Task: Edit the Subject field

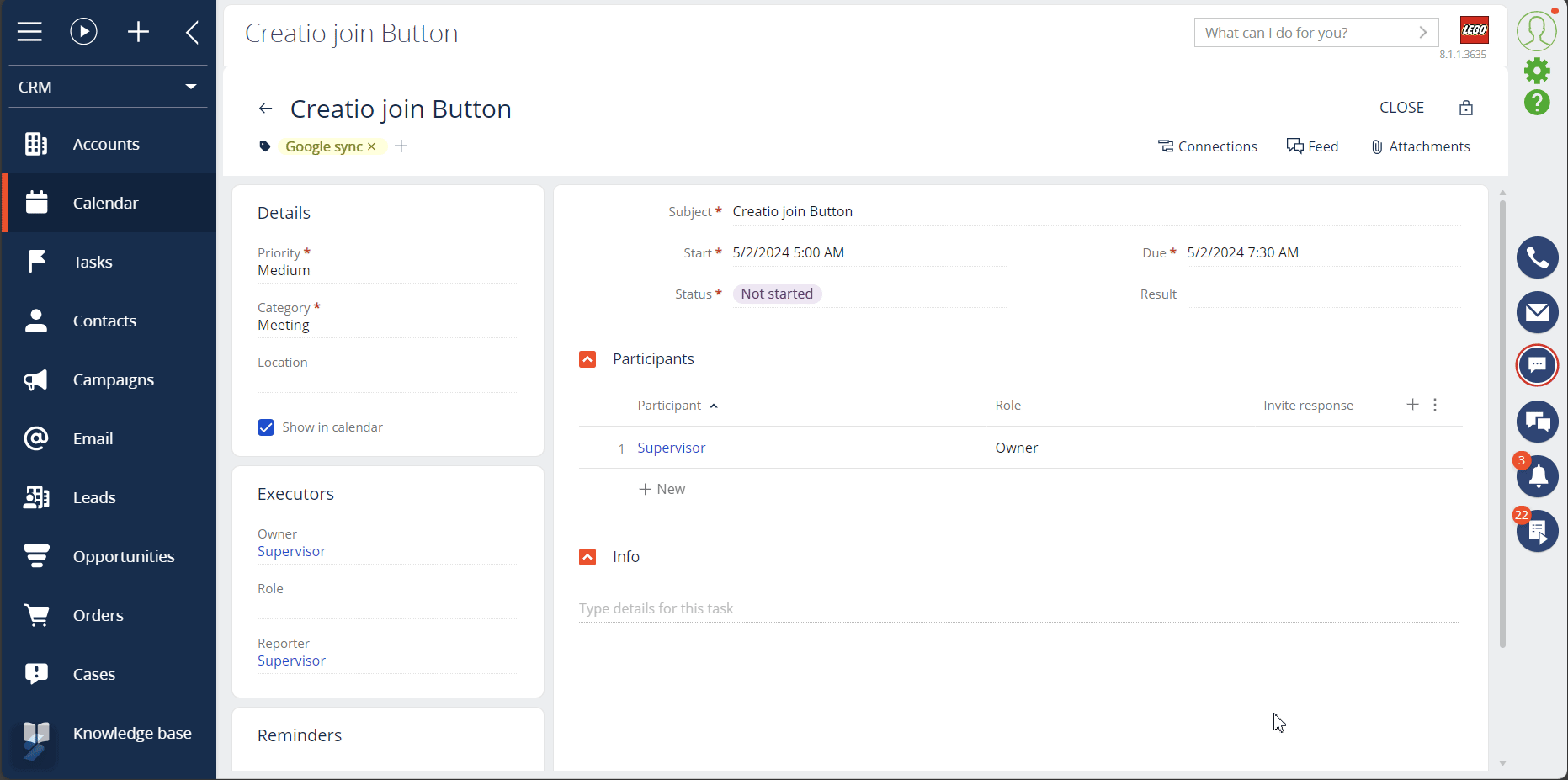Action: [x=1096, y=212]
